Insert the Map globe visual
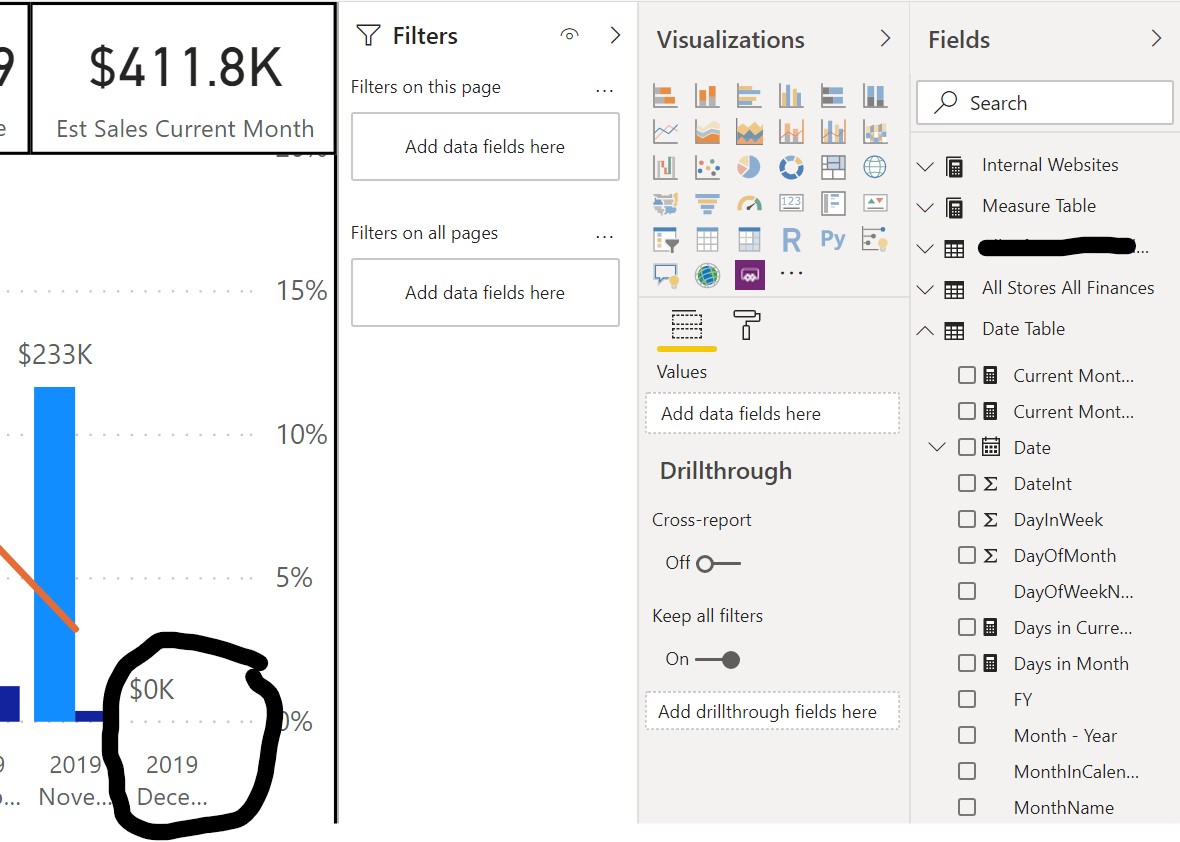This screenshot has height=842, width=1180. coord(874,167)
